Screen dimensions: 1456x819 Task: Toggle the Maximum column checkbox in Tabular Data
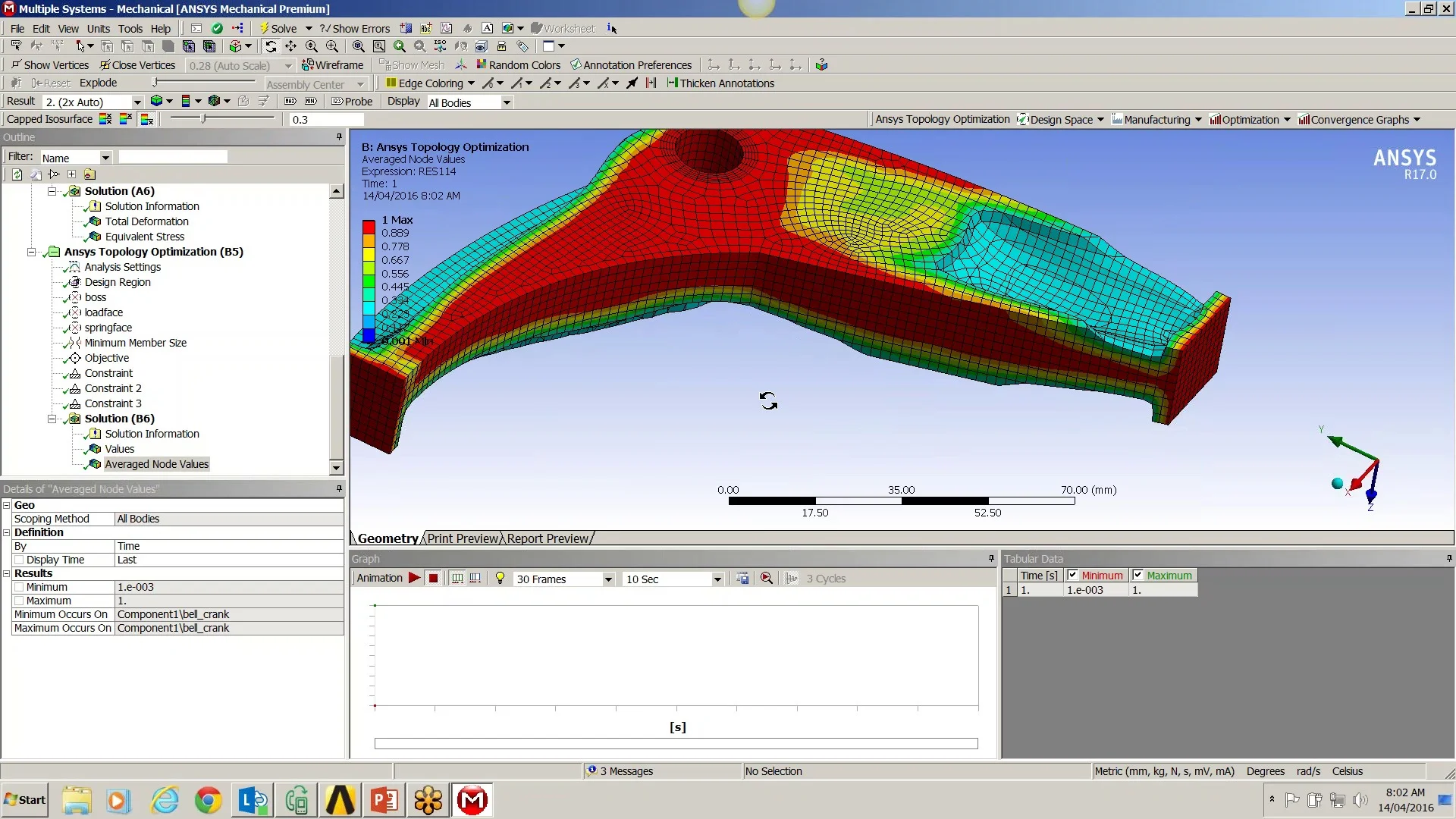tap(1137, 576)
